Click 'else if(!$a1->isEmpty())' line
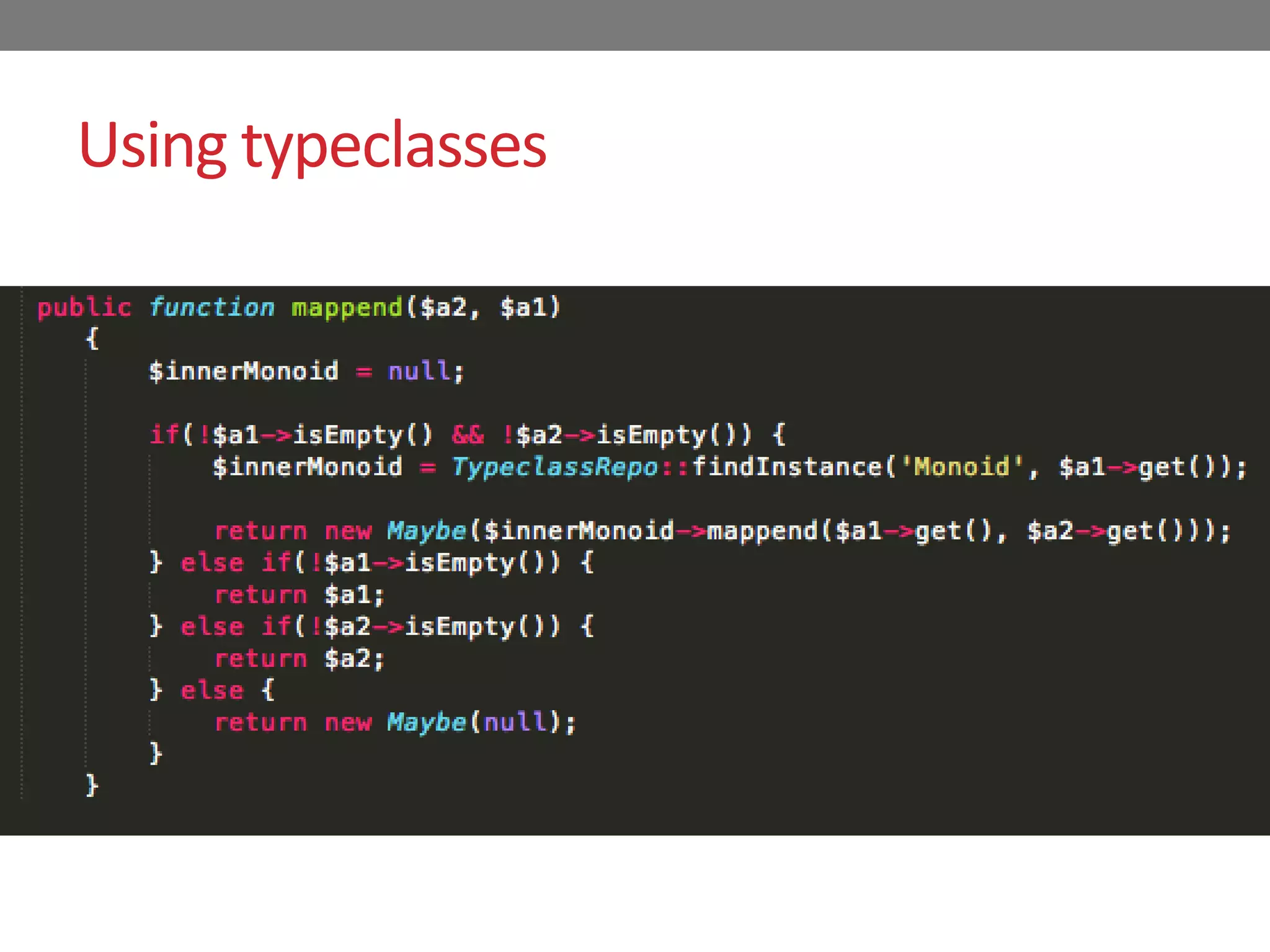The height and width of the screenshot is (952, 1270). pyautogui.click(x=372, y=563)
